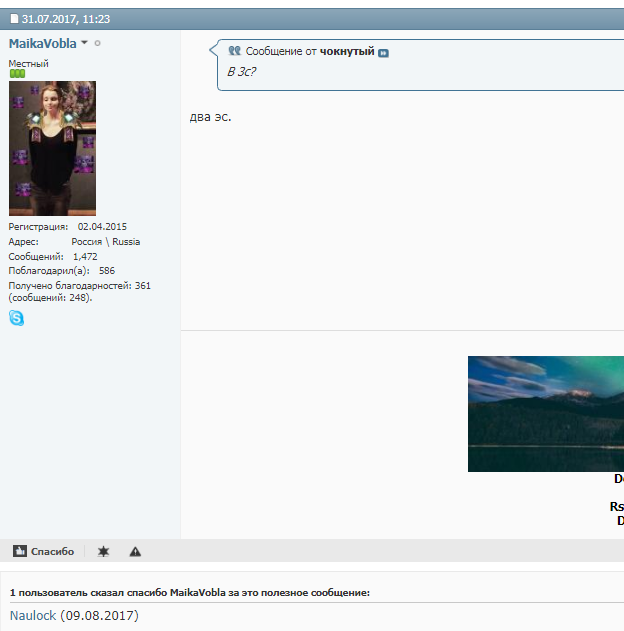Open Naulock's profile link
Viewport: 624px width, 631px height.
pos(33,615)
